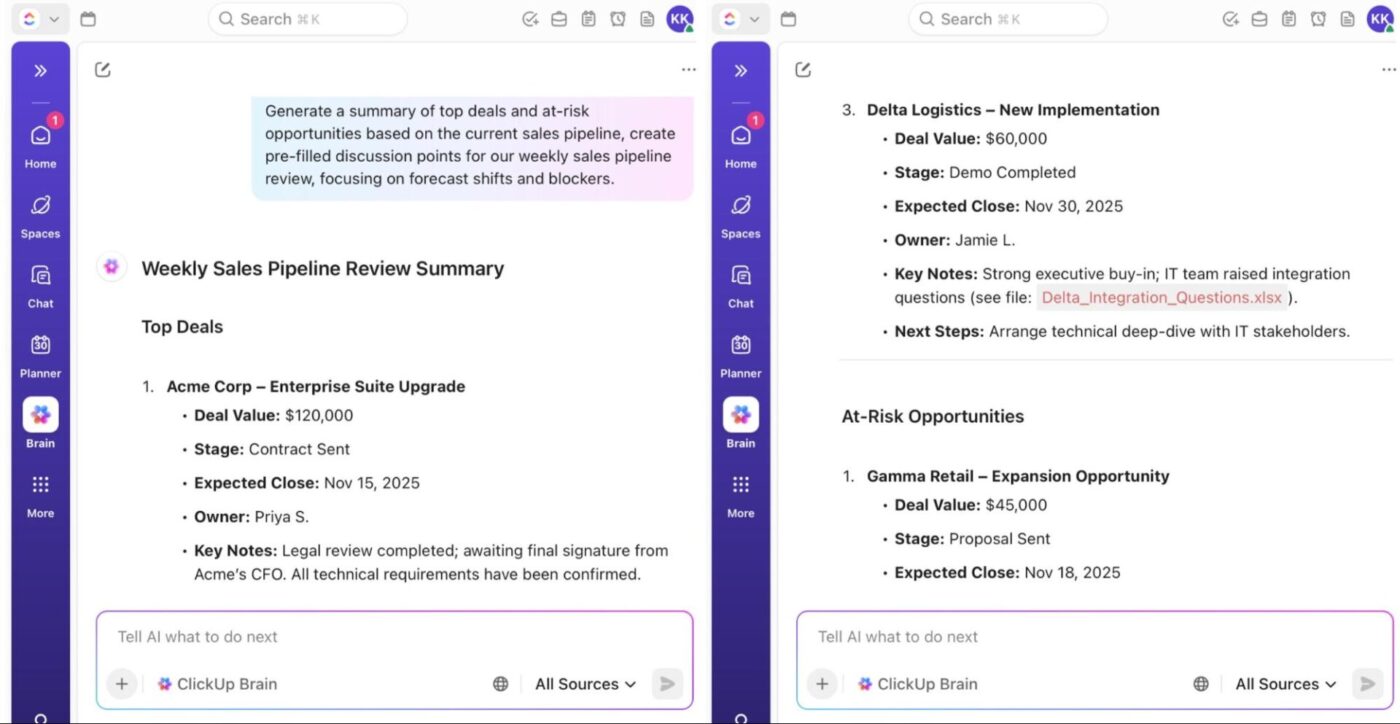Click the Reminders alarm clock icon in top bar
Image resolution: width=1400 pixels, height=724 pixels.
(x=618, y=18)
